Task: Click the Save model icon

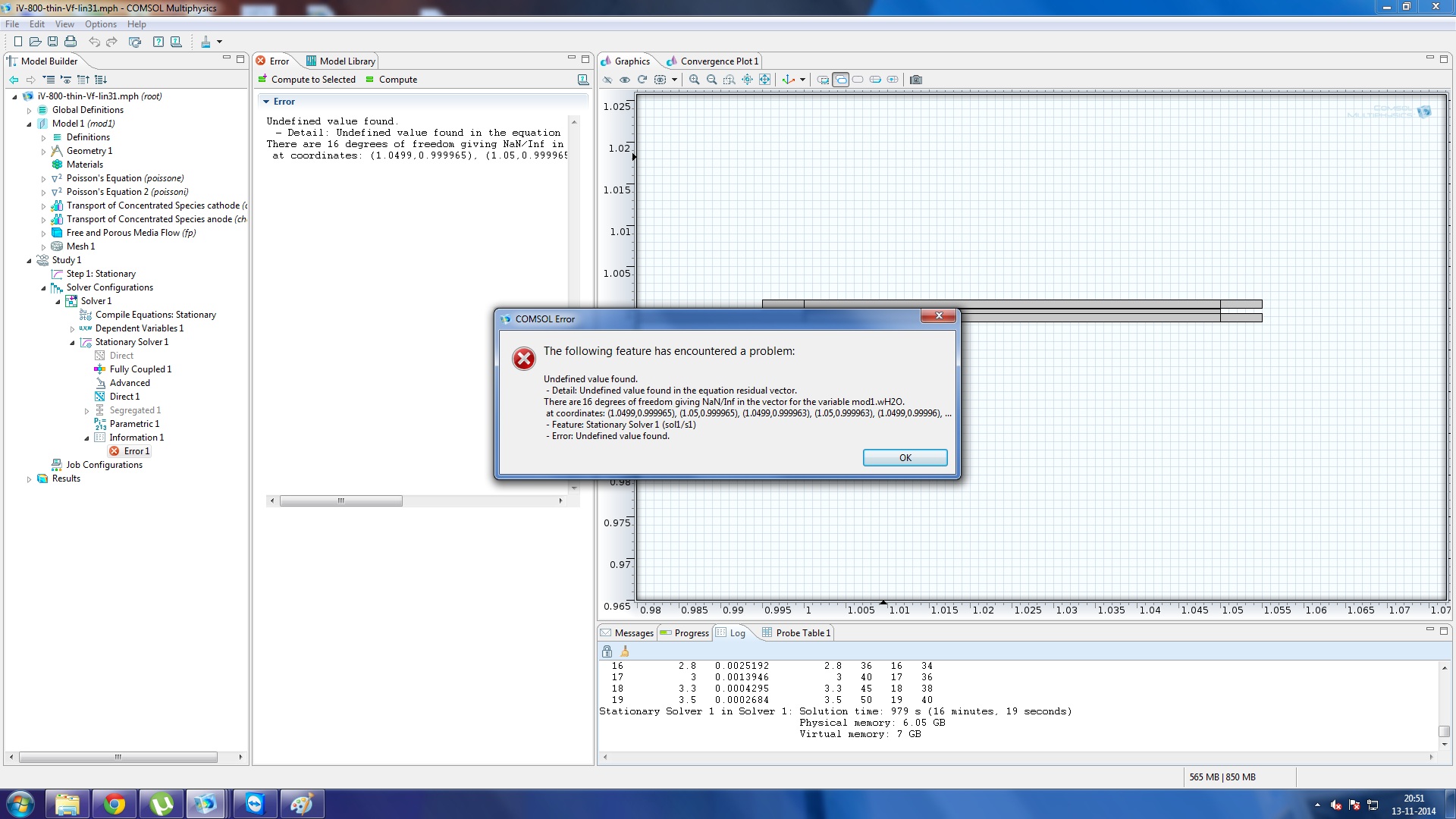Action: point(52,42)
